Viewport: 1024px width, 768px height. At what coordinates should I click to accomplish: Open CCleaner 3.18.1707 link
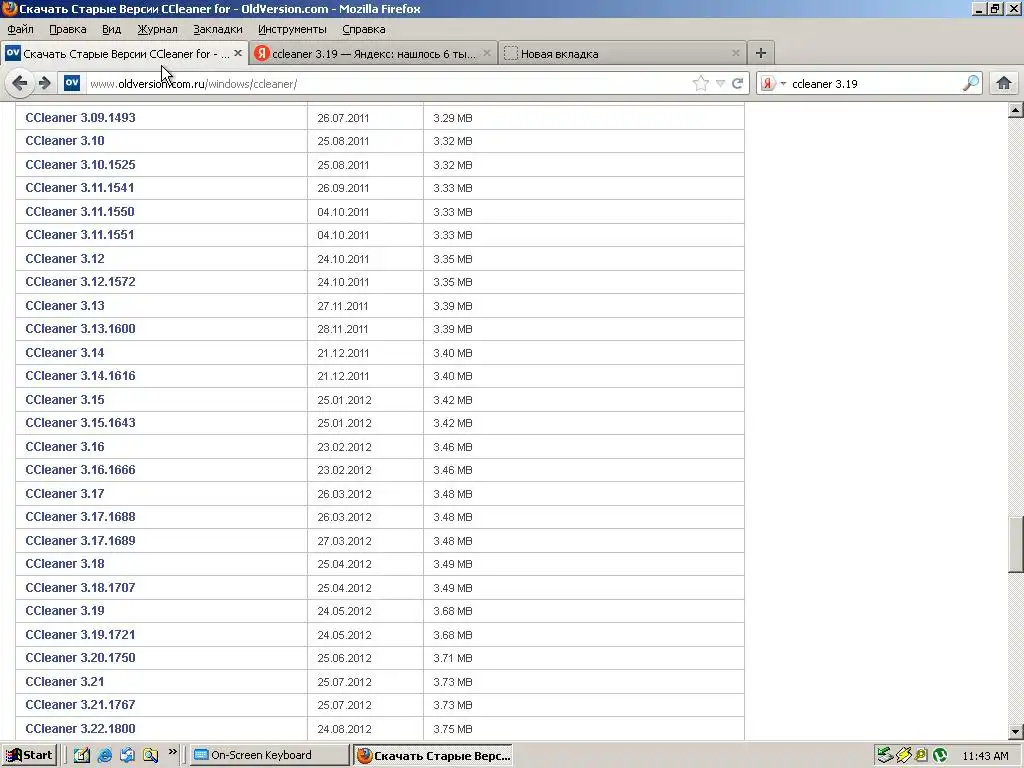80,588
